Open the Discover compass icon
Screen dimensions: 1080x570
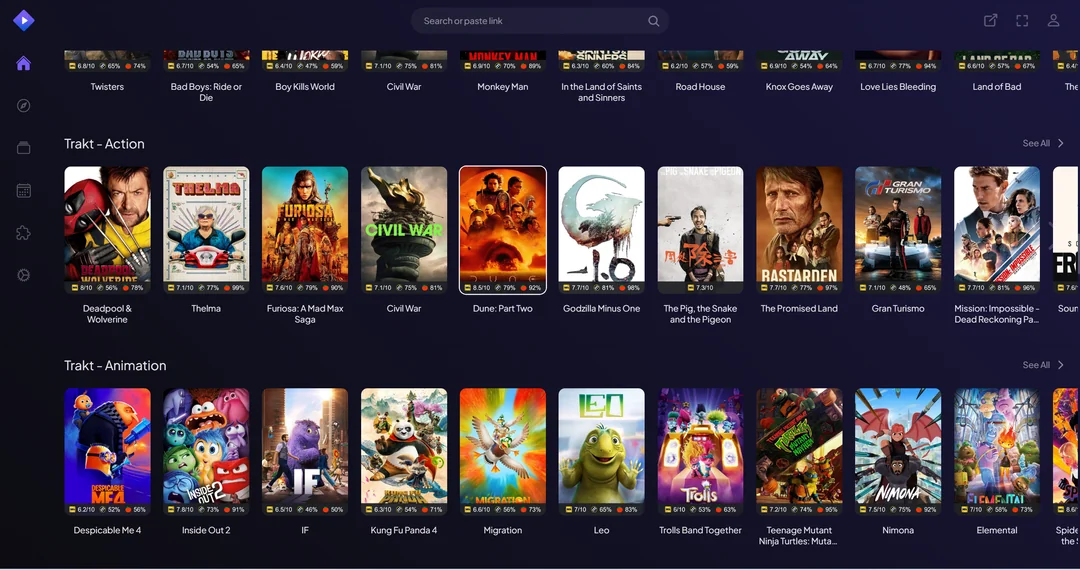point(24,106)
